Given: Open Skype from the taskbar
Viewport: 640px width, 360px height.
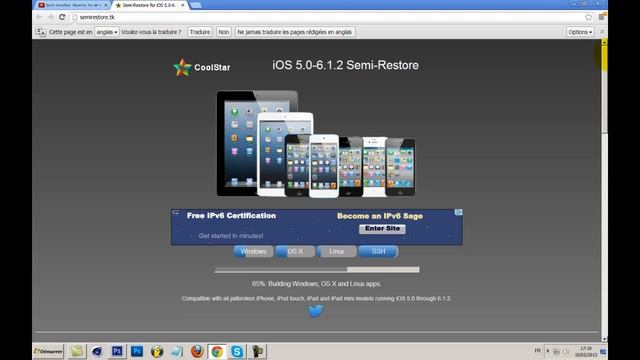Looking at the screenshot, I should pos(237,351).
